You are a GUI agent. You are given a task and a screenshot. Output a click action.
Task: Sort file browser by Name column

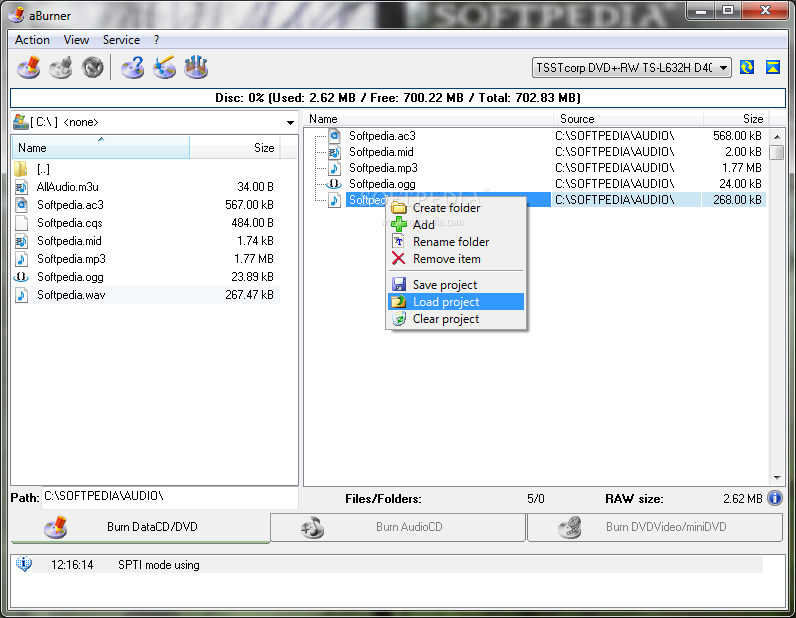(x=101, y=148)
